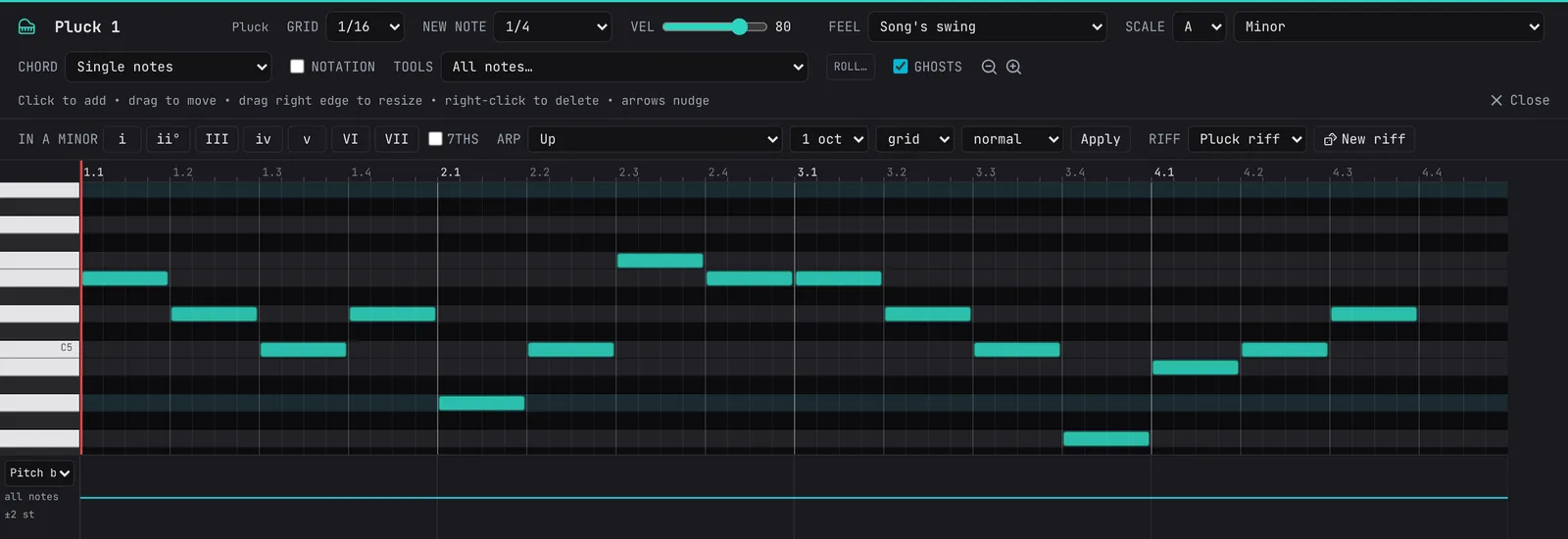Adjust the VEL velocity slider
The width and height of the screenshot is (1568, 539).
(x=714, y=26)
